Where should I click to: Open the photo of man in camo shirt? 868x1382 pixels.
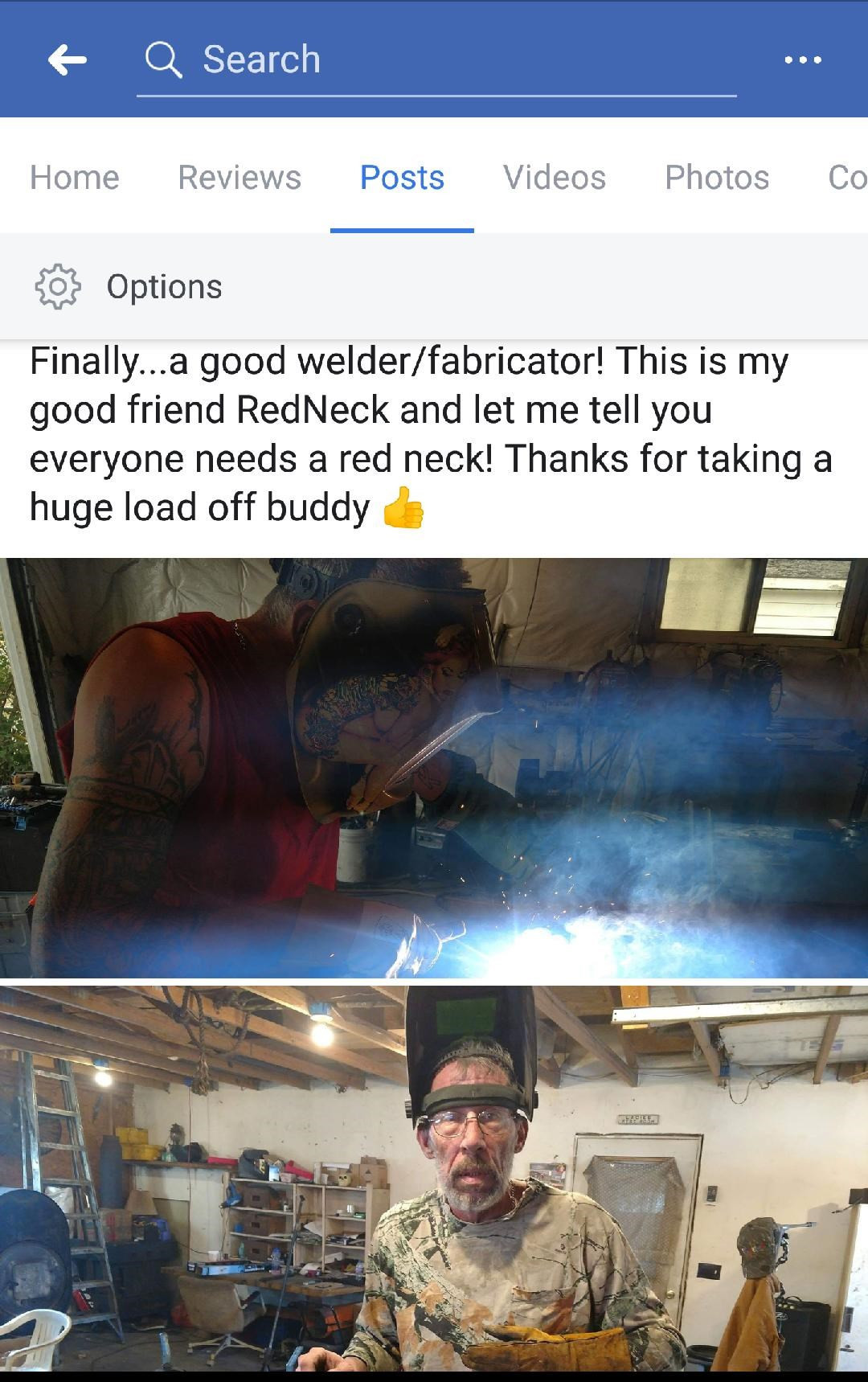[434, 1179]
